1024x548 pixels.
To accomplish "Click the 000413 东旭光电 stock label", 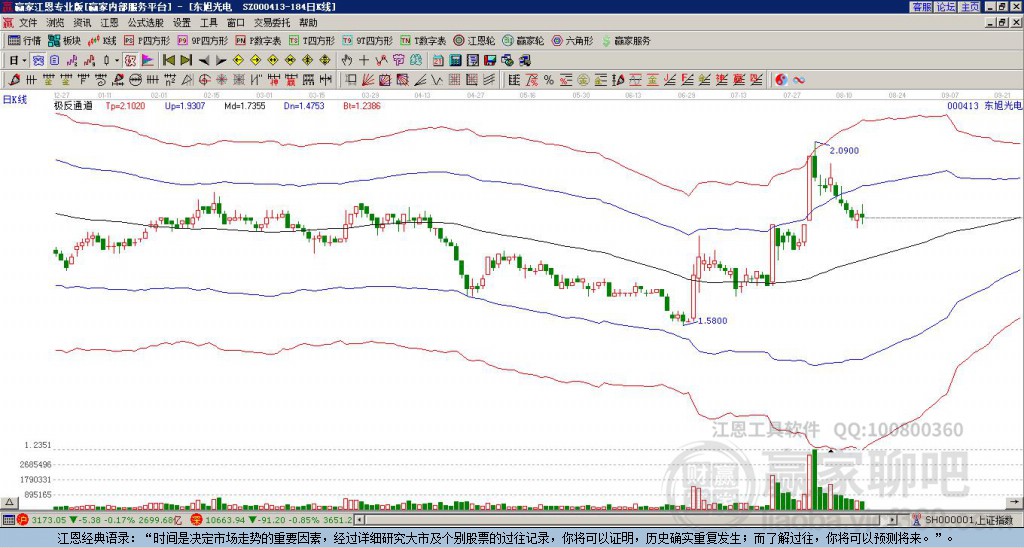I will [x=984, y=106].
